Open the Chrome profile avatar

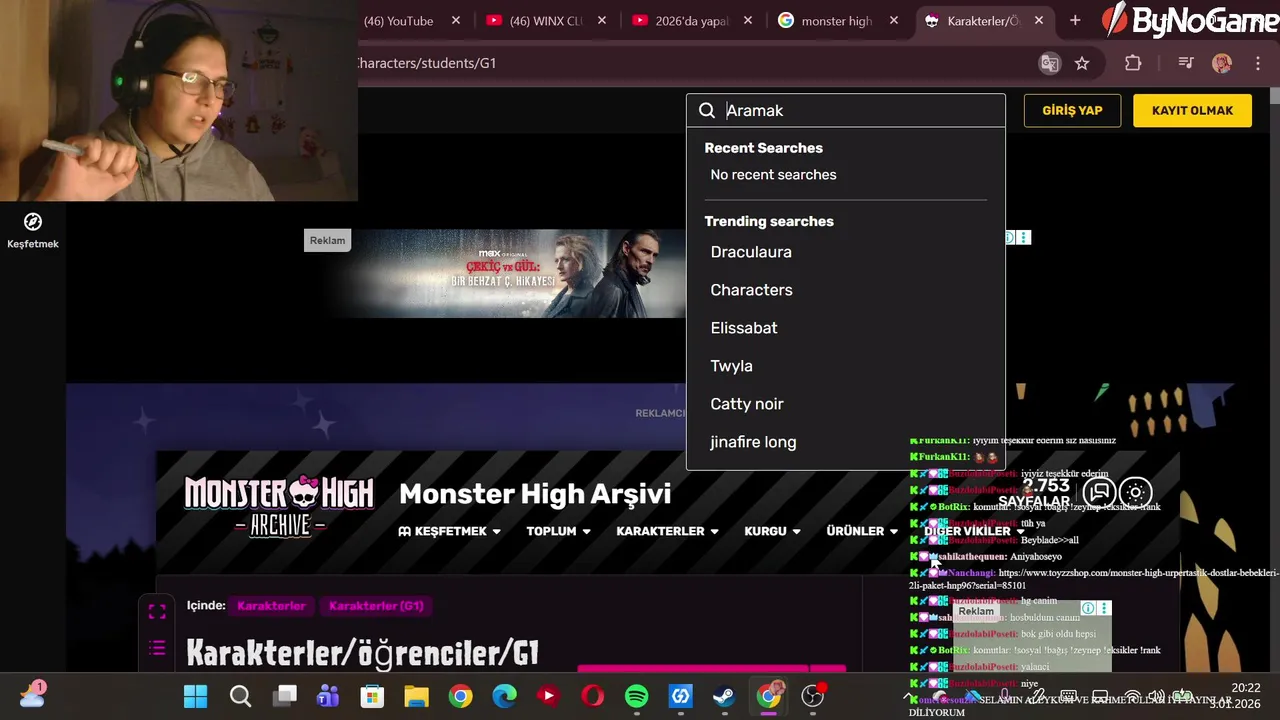point(1222,63)
